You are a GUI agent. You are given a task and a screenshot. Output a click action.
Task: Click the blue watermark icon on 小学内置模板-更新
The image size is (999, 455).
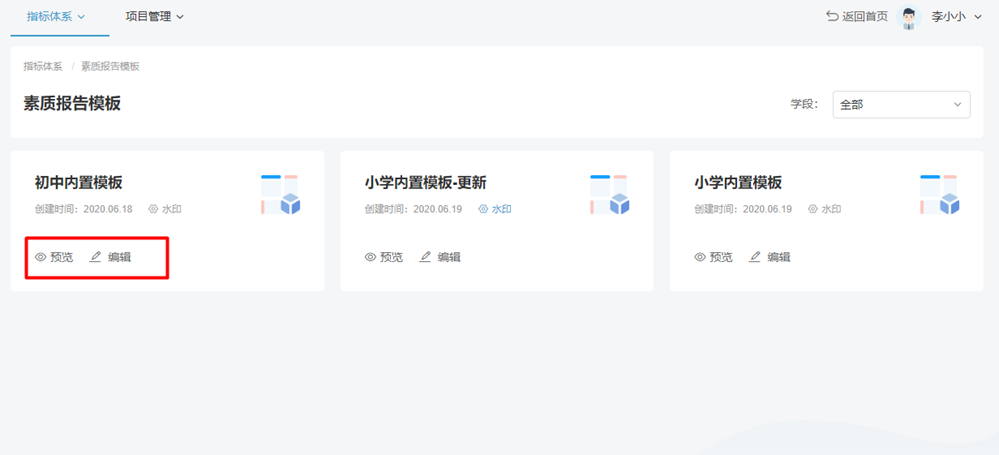point(483,209)
